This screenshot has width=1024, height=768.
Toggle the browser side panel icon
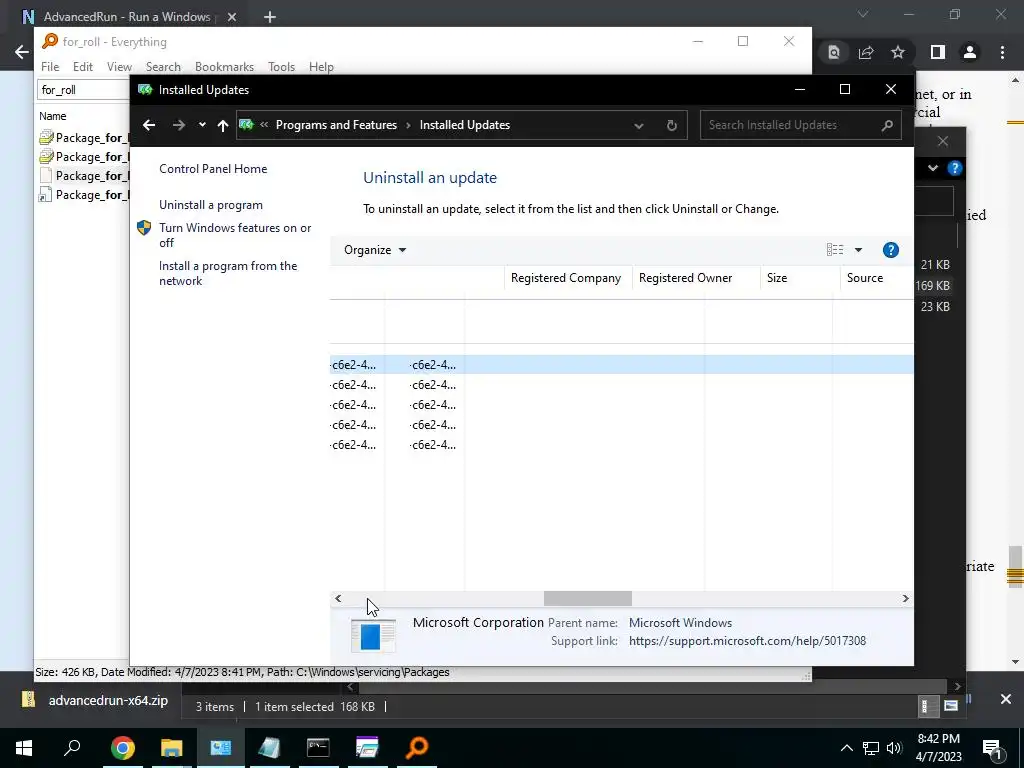click(x=938, y=52)
